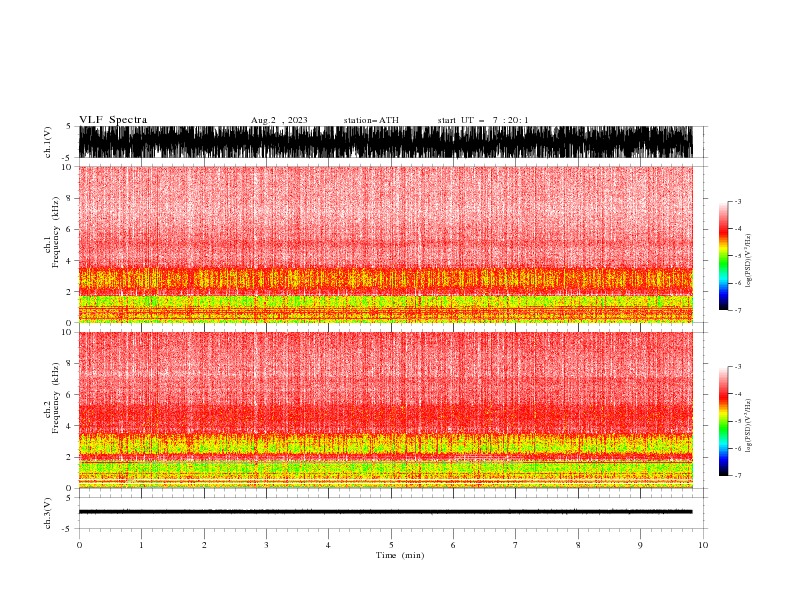
Task: Click the 'start UT = 7 :20: 1' text
Action: tap(483, 120)
